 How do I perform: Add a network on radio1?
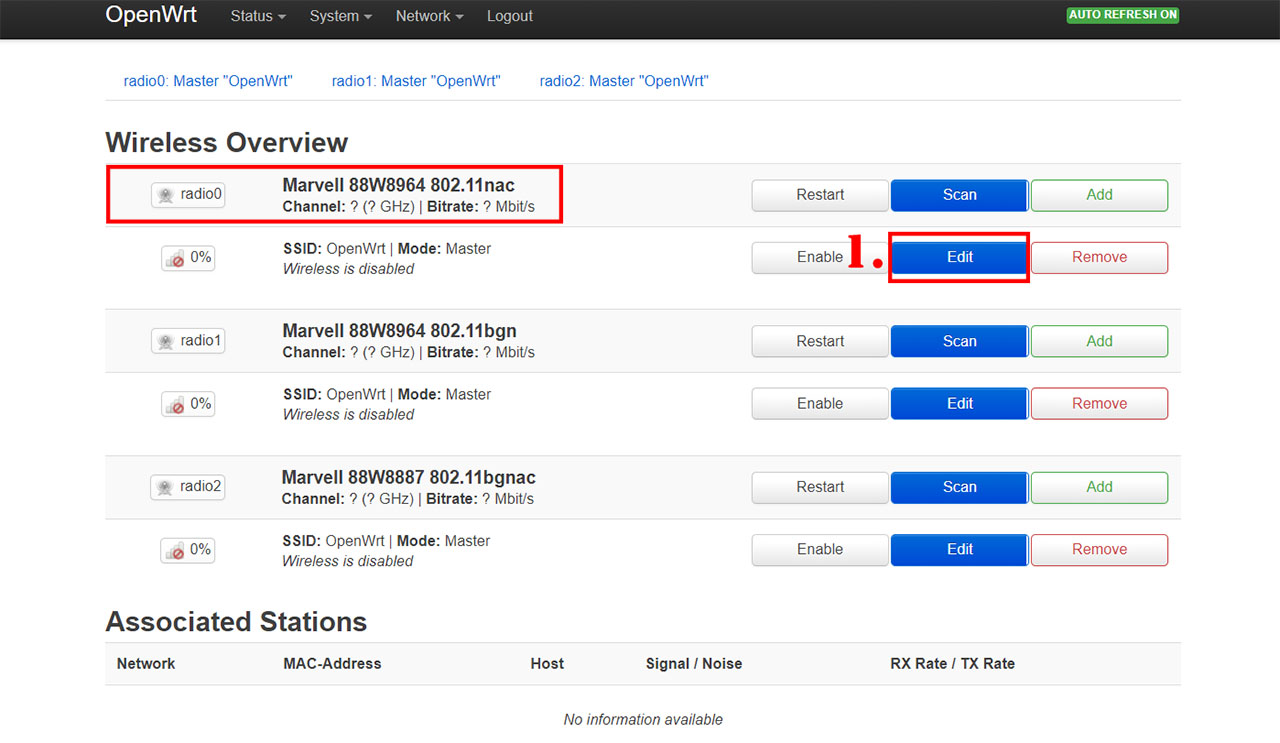tap(1099, 341)
